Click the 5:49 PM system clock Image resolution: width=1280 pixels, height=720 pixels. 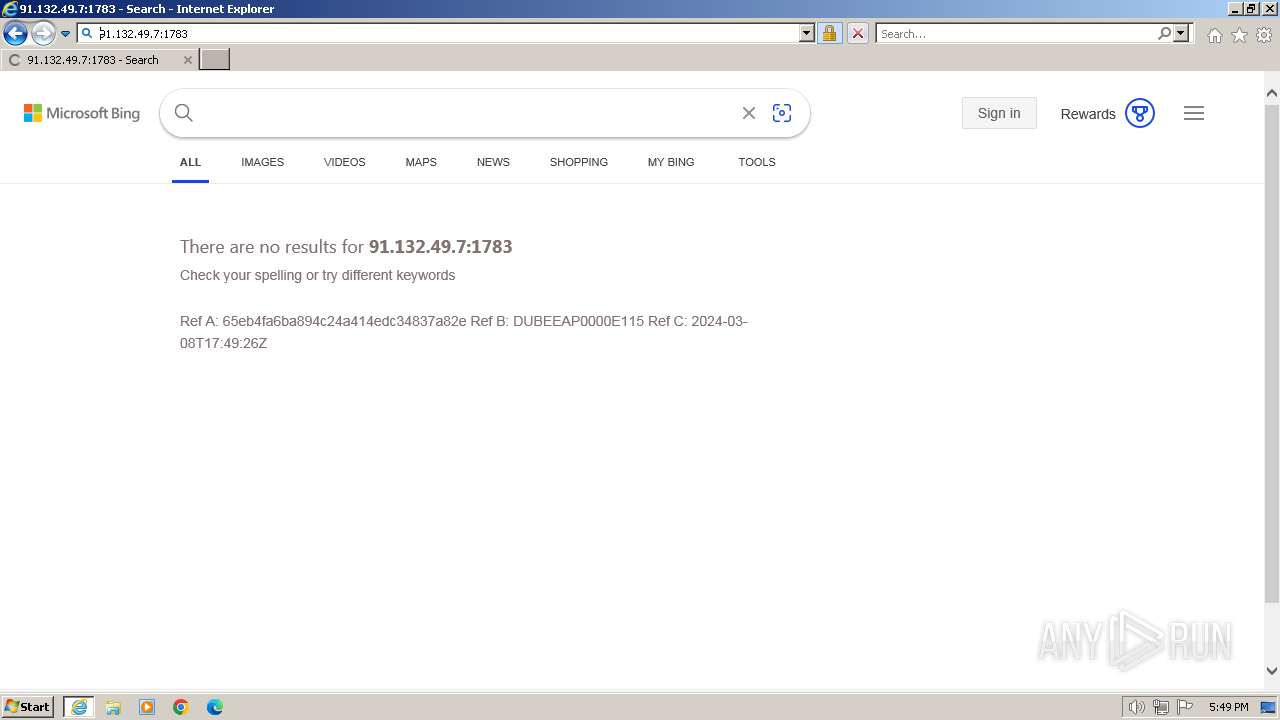[1228, 707]
